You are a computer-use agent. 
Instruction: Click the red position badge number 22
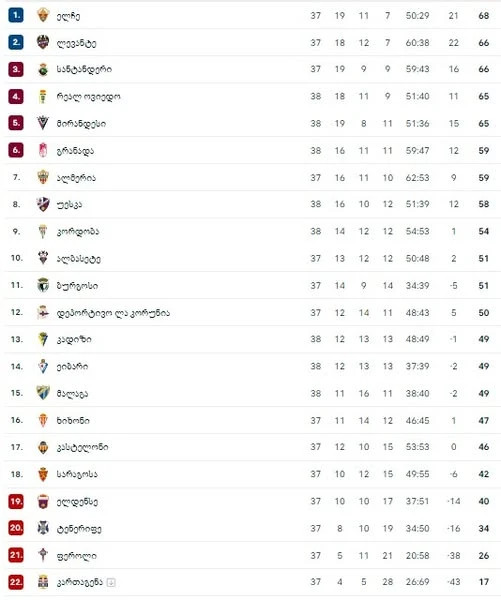[x=16, y=582]
